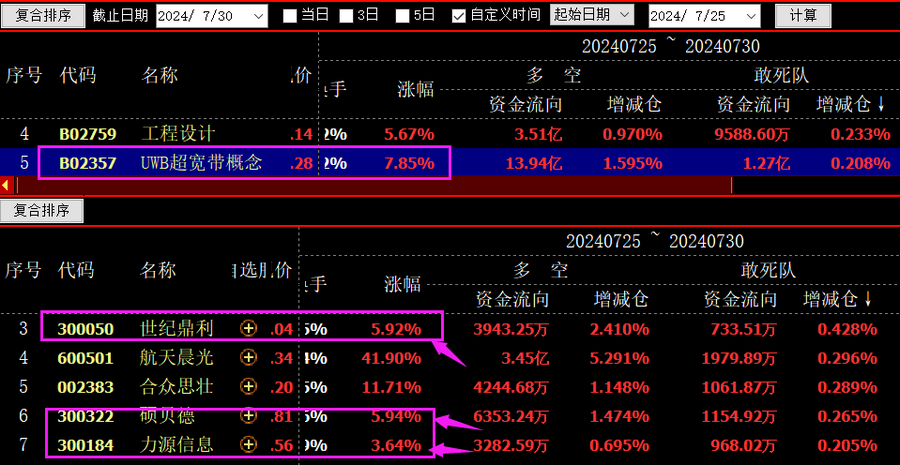Click lower 敢死队 资金流向 column header
Screen dimensions: 900x465
[x=740, y=299]
